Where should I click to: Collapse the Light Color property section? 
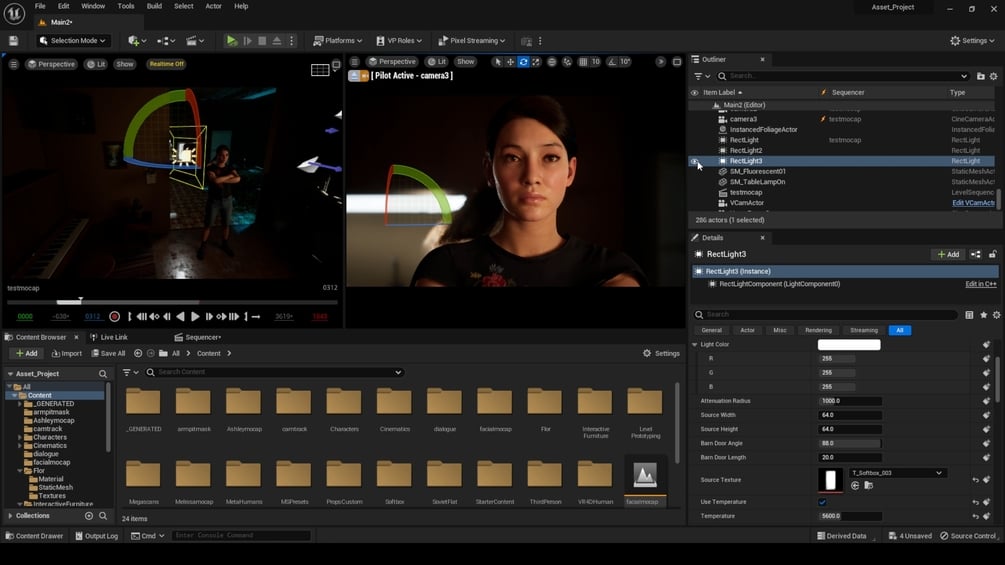(695, 345)
